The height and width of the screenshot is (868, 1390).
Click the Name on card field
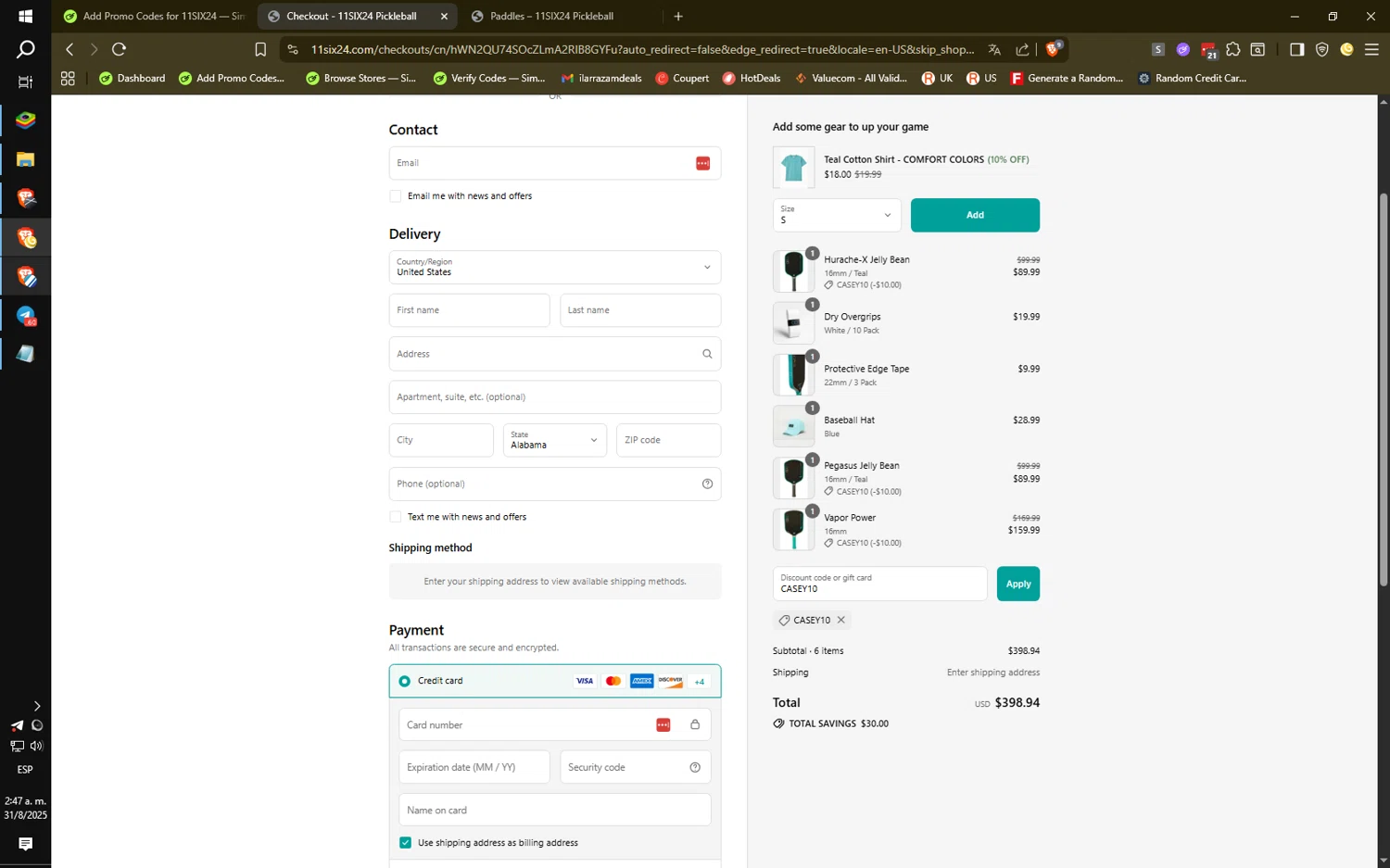(x=554, y=810)
